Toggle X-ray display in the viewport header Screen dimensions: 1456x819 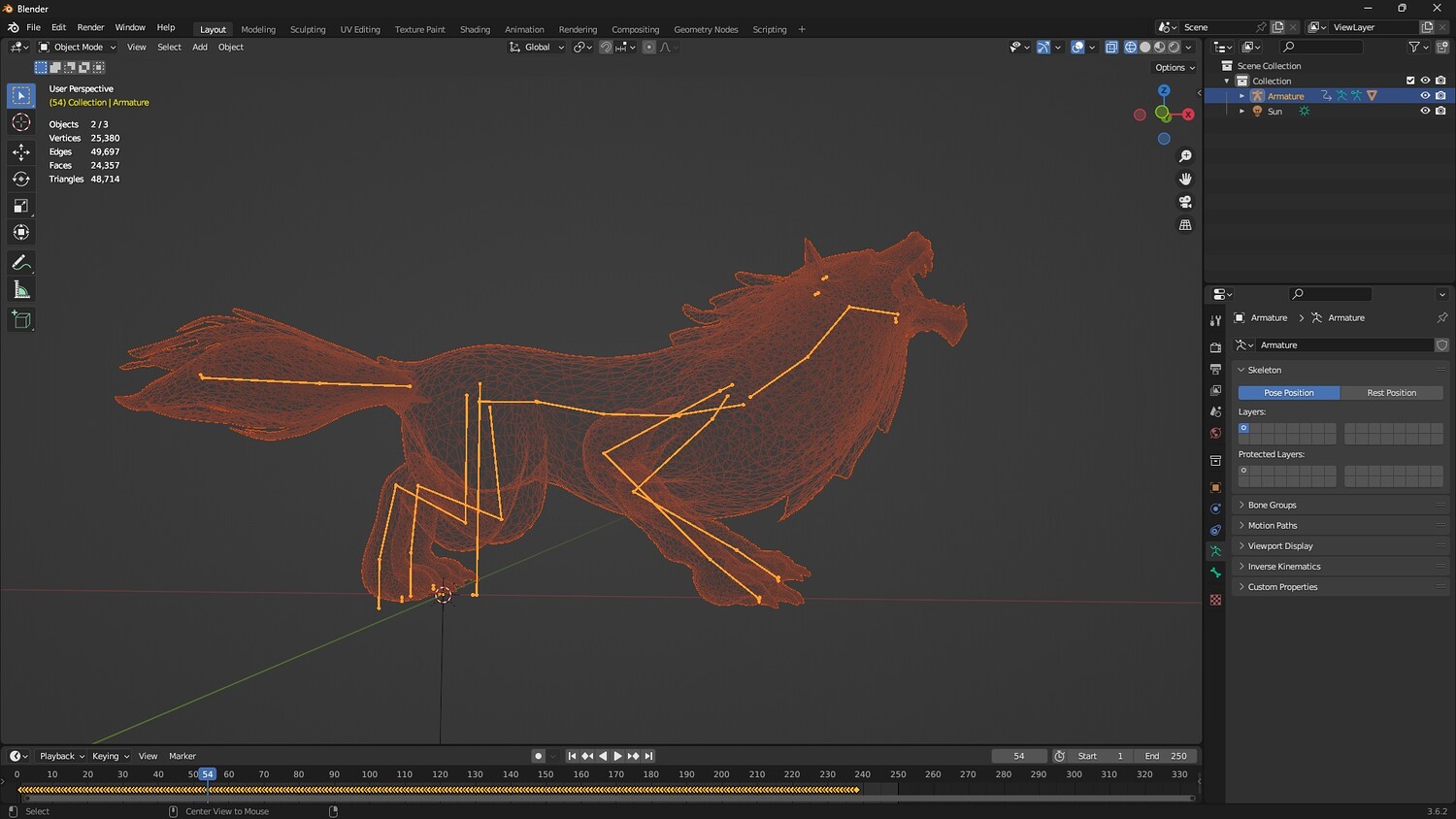coord(1111,47)
